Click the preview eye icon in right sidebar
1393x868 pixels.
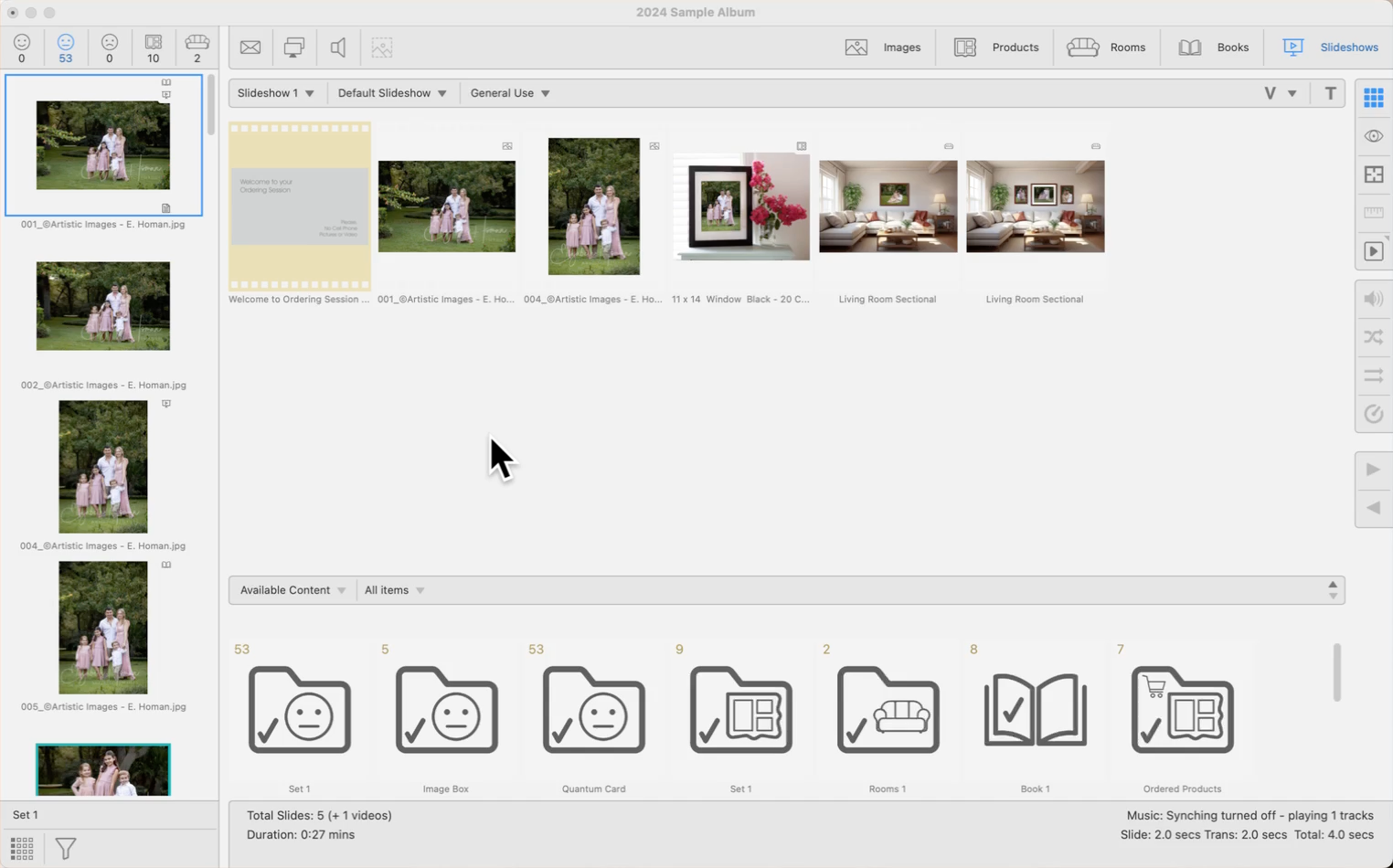(1373, 136)
